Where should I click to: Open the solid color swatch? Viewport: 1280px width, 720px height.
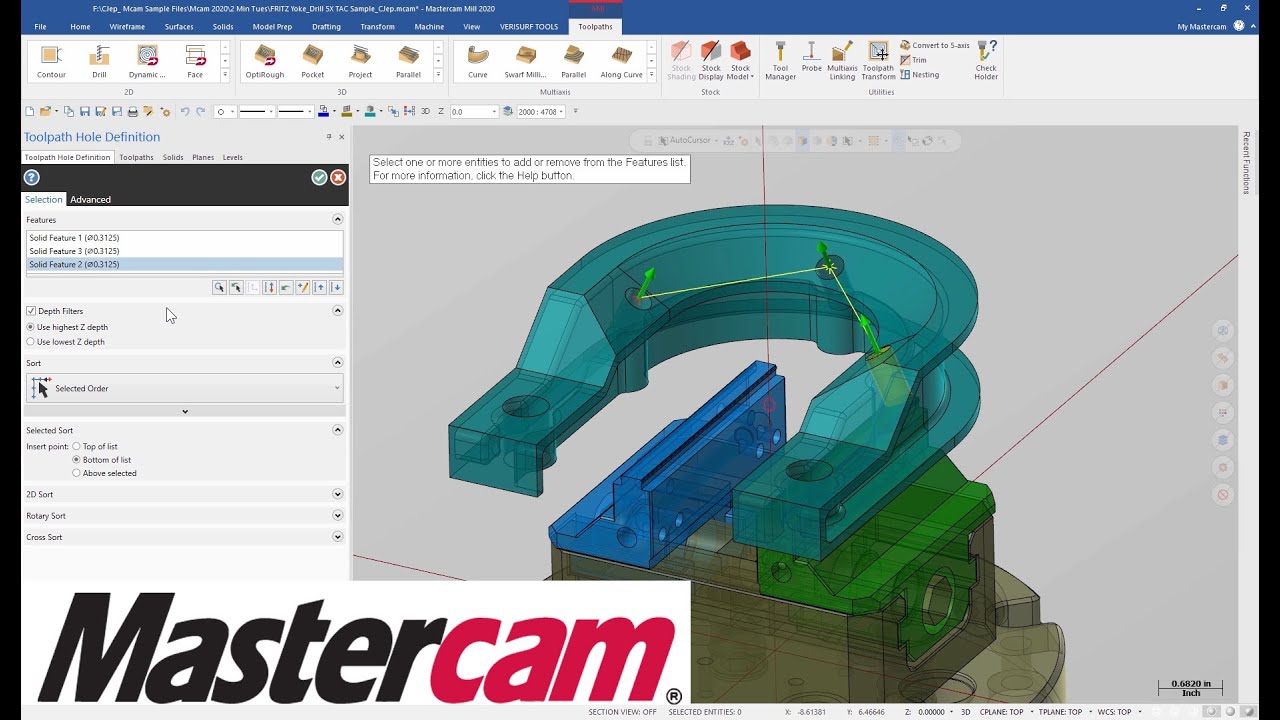click(x=370, y=112)
